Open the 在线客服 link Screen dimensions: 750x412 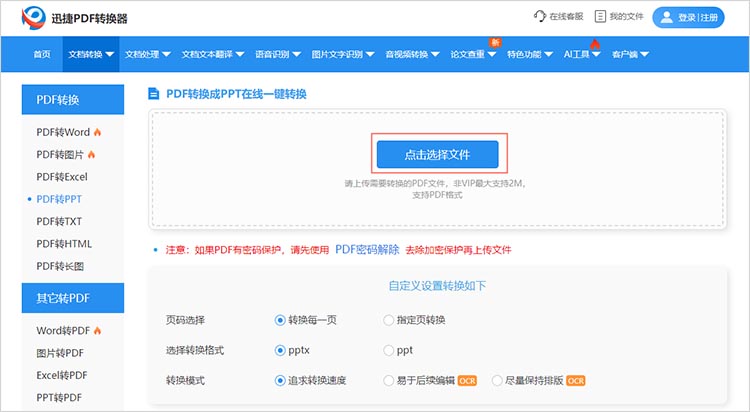pyautogui.click(x=566, y=16)
